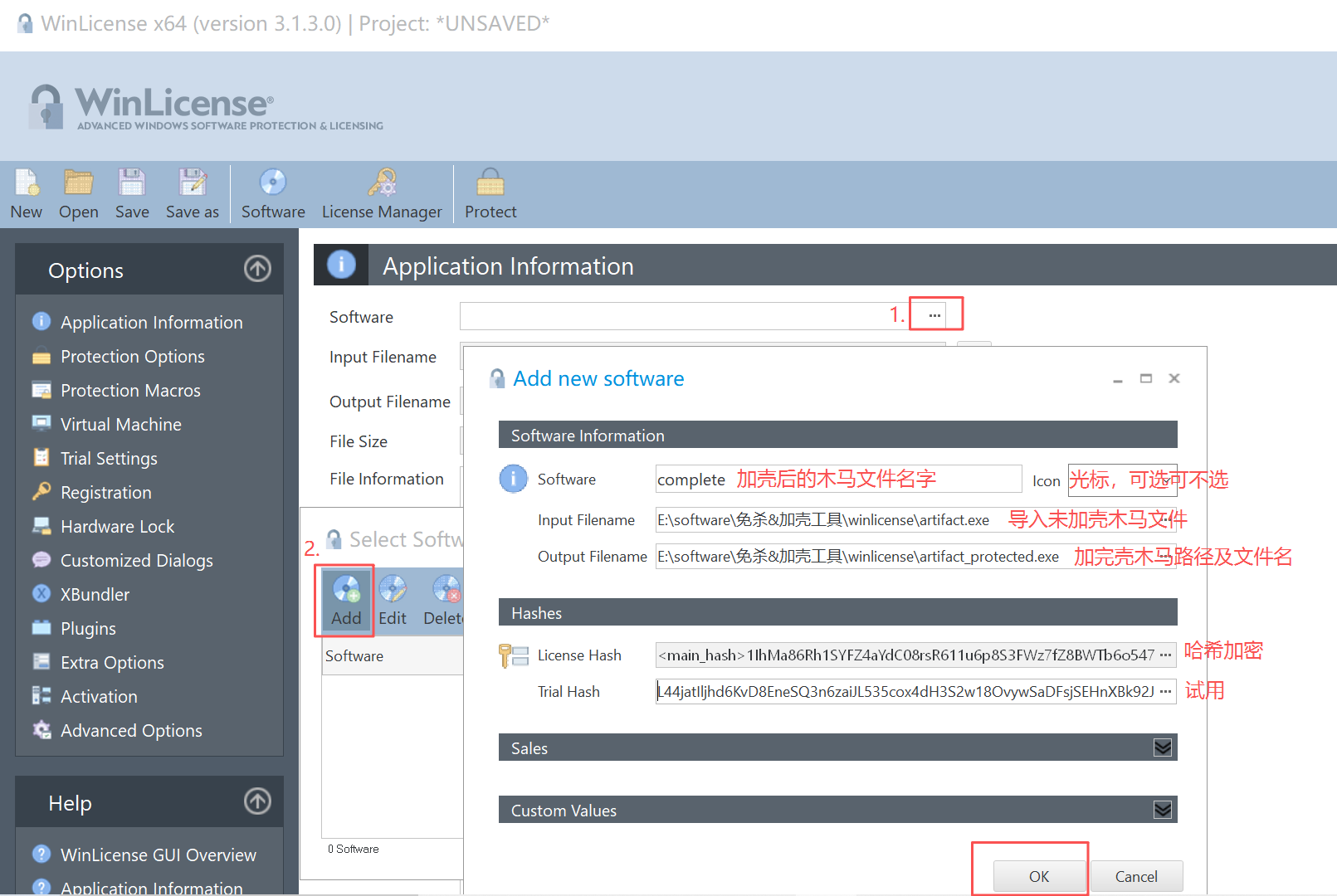Image resolution: width=1337 pixels, height=896 pixels.
Task: Click the License Hash ellipsis button
Action: click(1166, 655)
